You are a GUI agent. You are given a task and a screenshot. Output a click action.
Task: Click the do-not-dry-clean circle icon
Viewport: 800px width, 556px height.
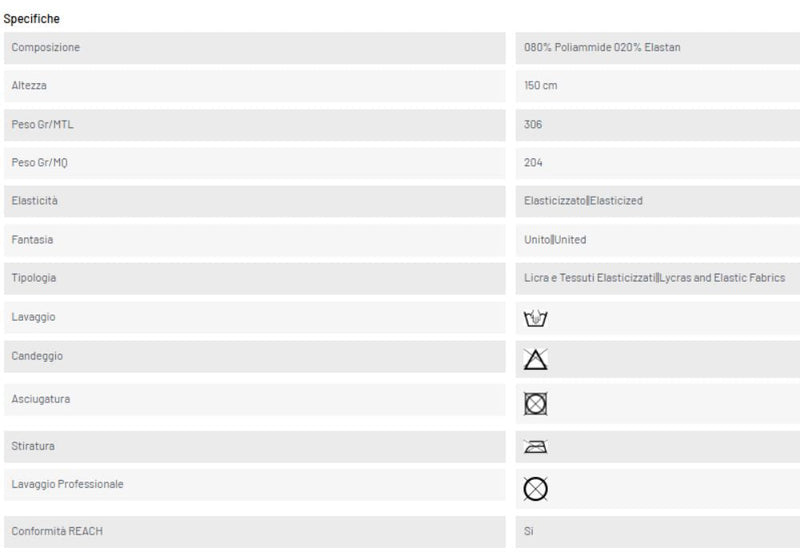pyautogui.click(x=535, y=489)
